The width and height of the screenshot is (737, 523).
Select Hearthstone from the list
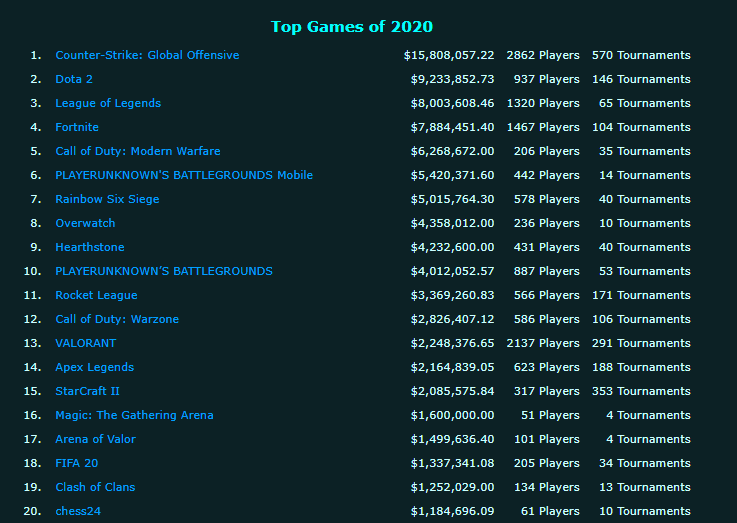pyautogui.click(x=90, y=247)
